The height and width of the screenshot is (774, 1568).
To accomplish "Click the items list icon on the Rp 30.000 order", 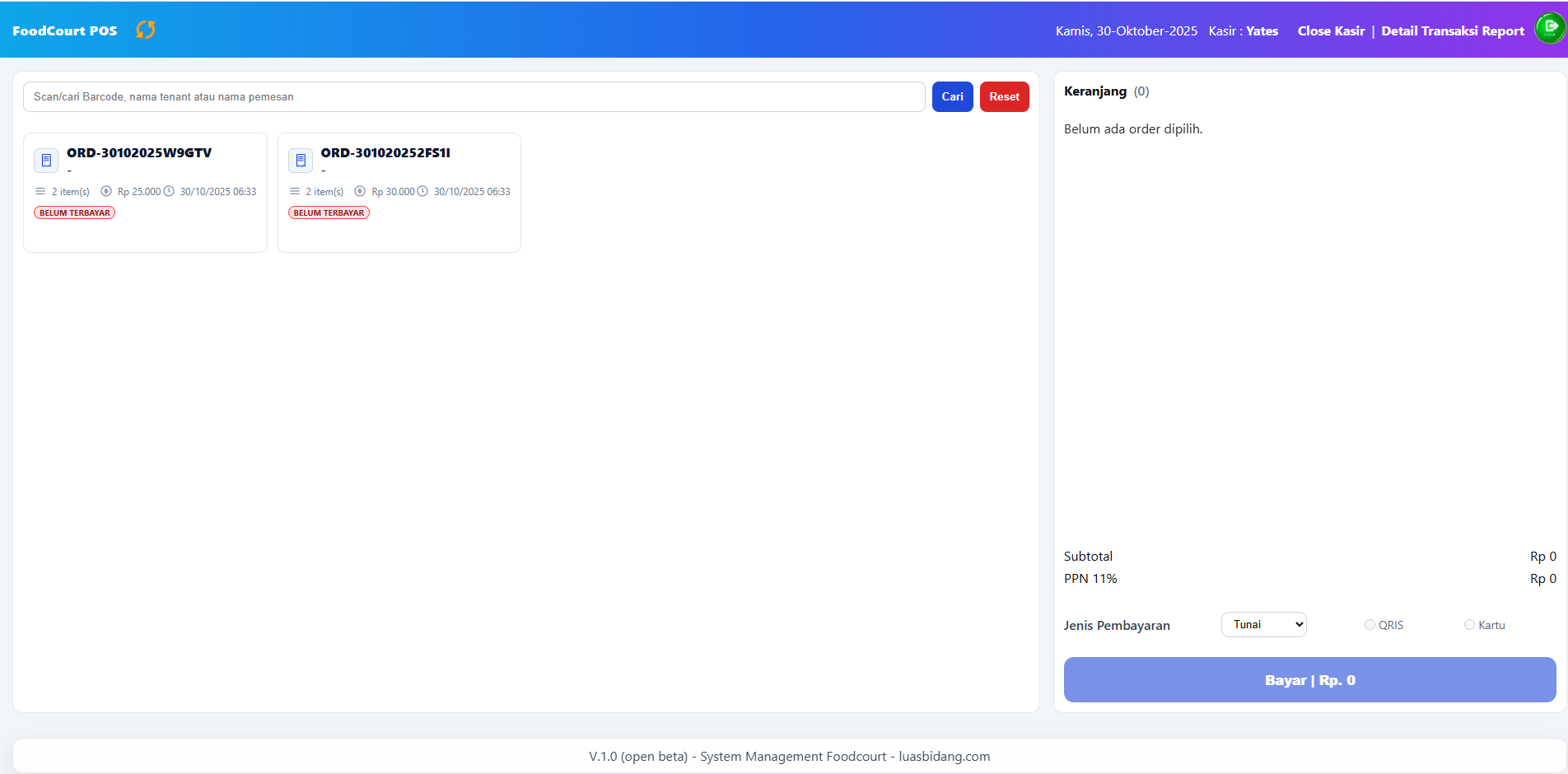I will (x=294, y=191).
